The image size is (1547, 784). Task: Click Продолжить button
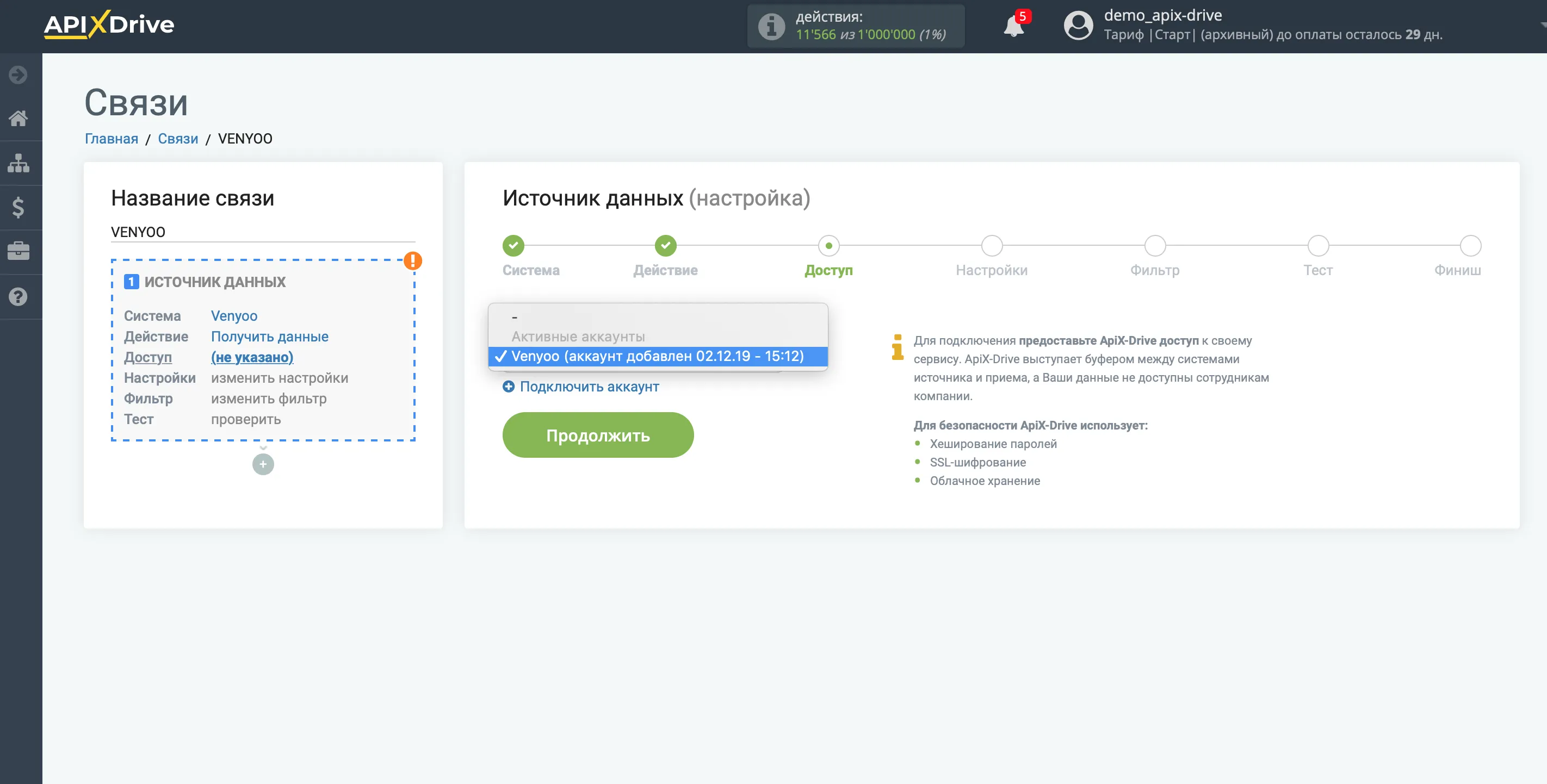(x=598, y=435)
